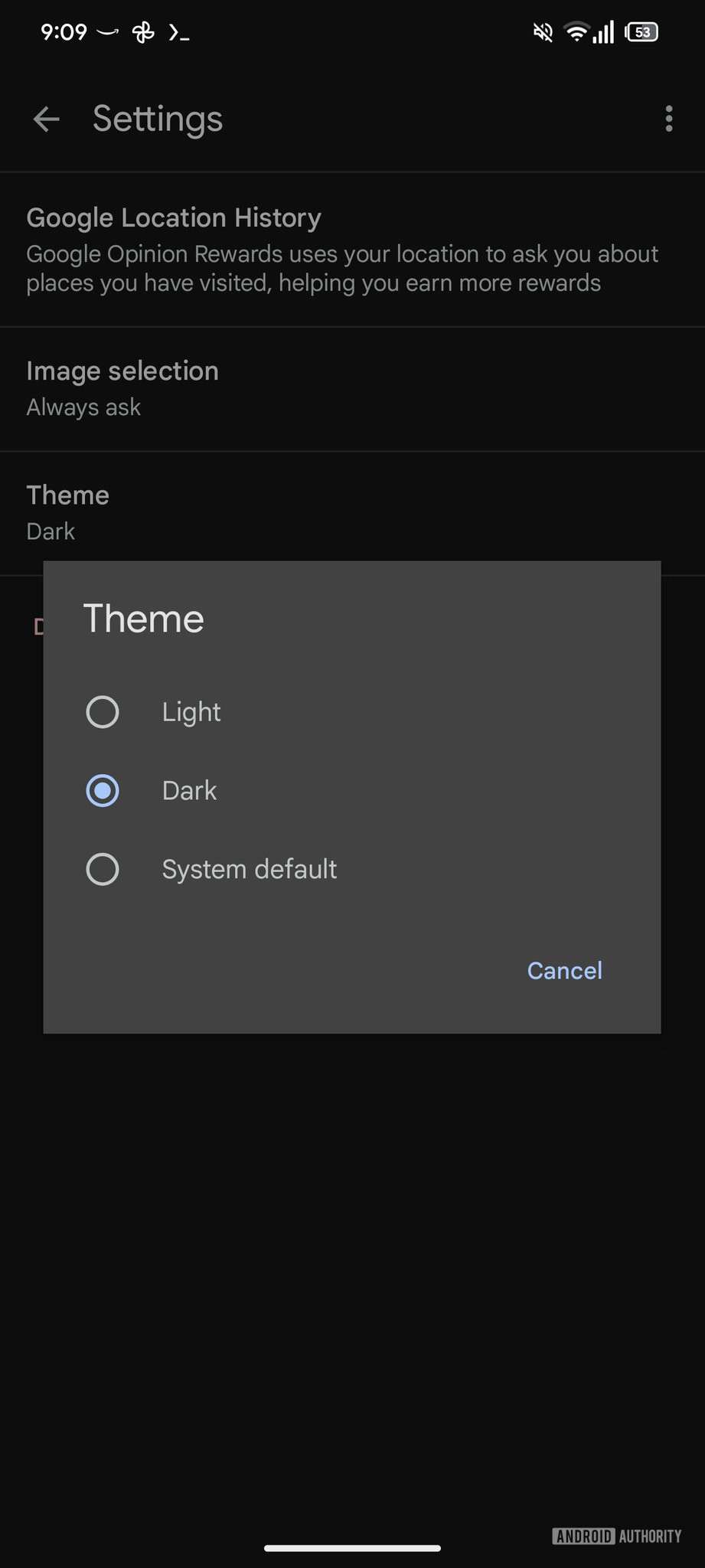Cancel the Theme dialog
Viewport: 705px width, 1568px height.
pos(564,971)
